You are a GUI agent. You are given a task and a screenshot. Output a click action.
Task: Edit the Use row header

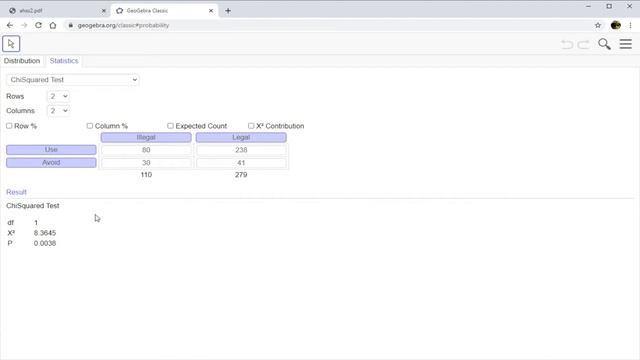[51, 150]
